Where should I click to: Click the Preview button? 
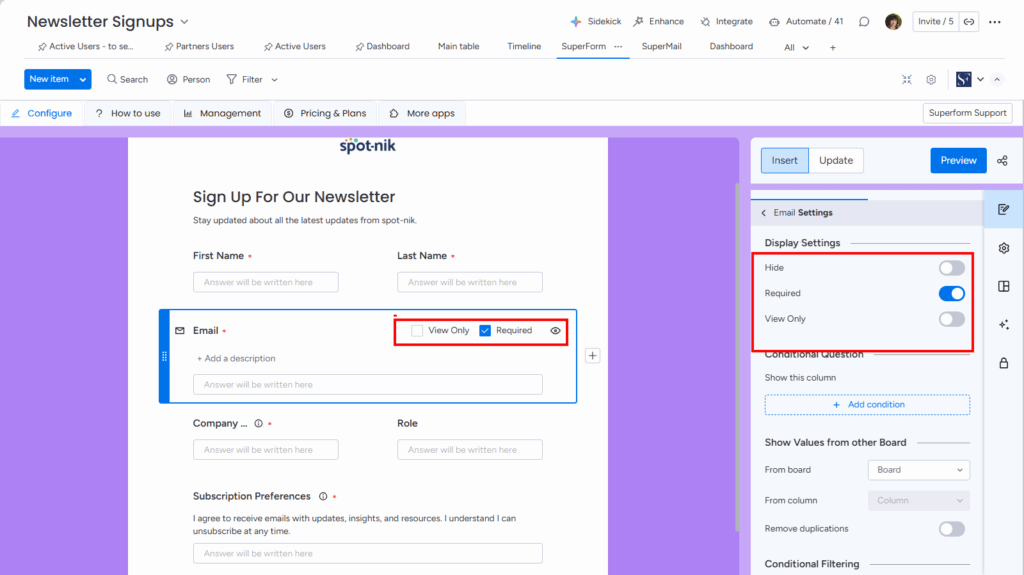point(957,161)
